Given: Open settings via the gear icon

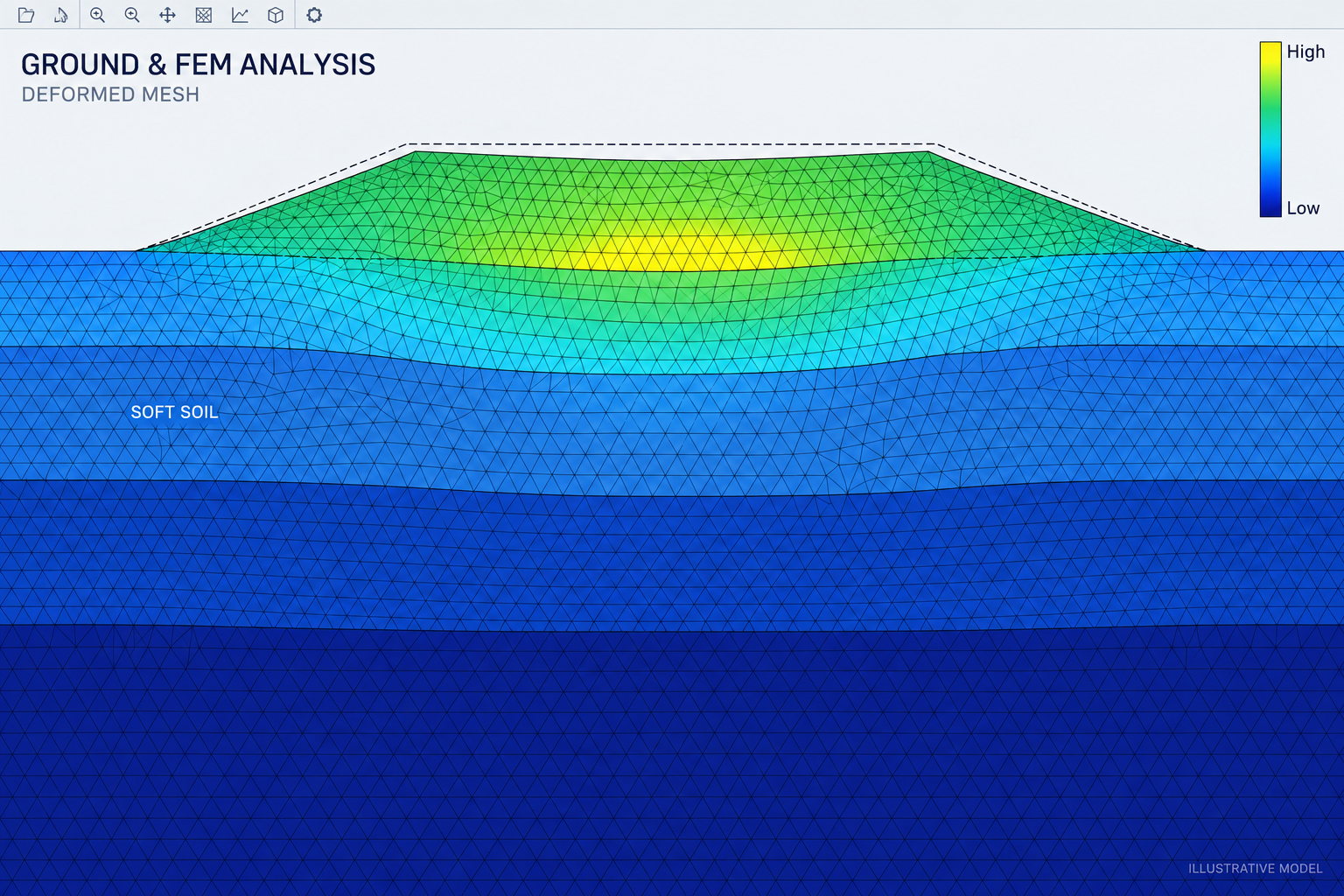Looking at the screenshot, I should pyautogui.click(x=314, y=15).
